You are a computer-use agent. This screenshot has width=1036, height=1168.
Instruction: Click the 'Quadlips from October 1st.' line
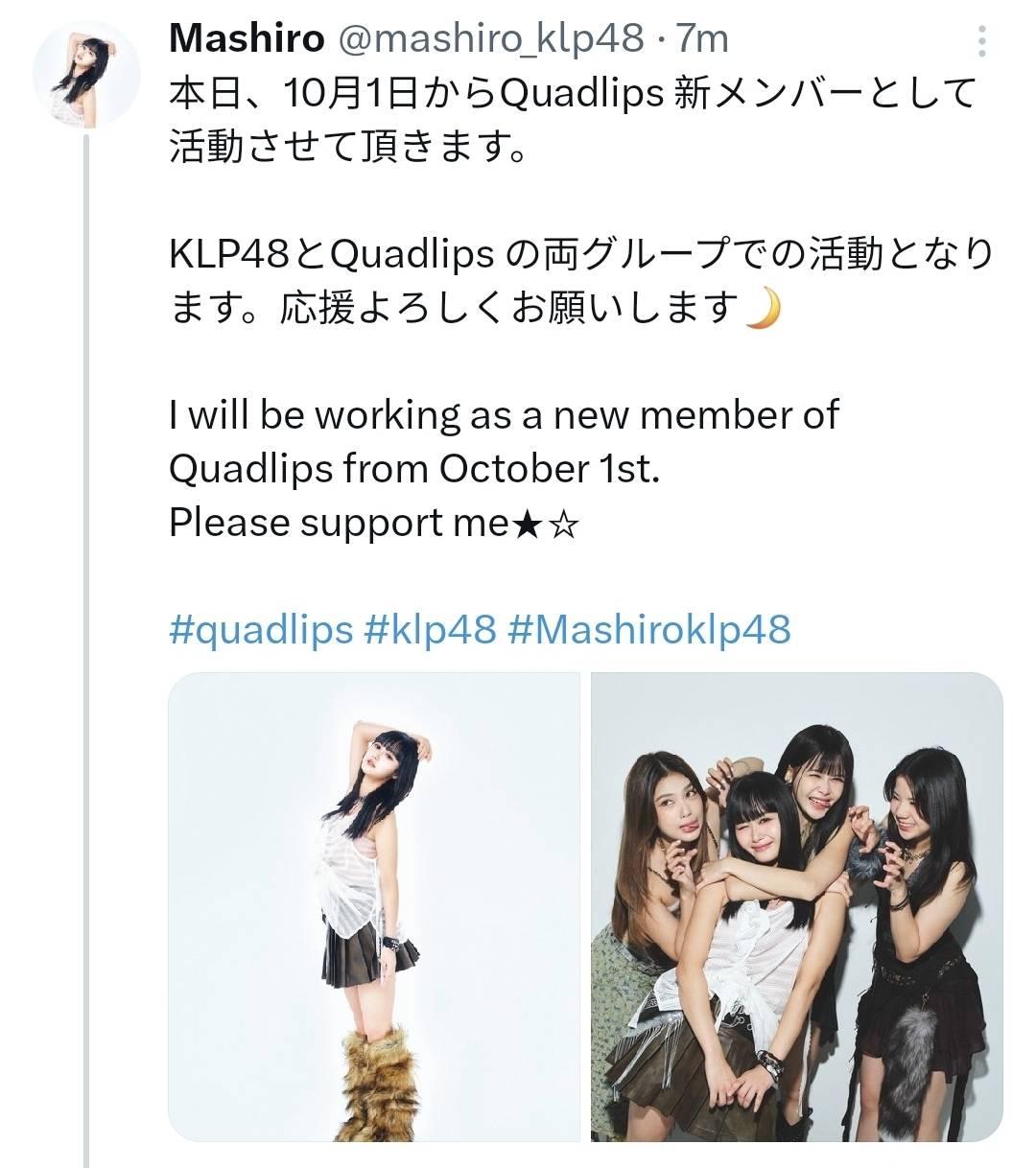tap(414, 469)
